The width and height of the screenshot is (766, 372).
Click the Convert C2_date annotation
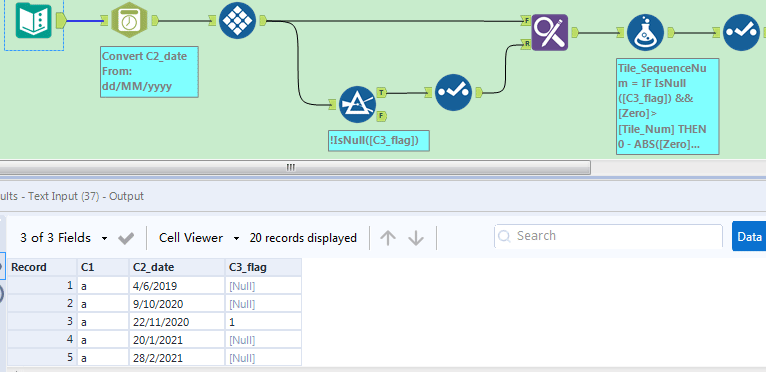149,72
